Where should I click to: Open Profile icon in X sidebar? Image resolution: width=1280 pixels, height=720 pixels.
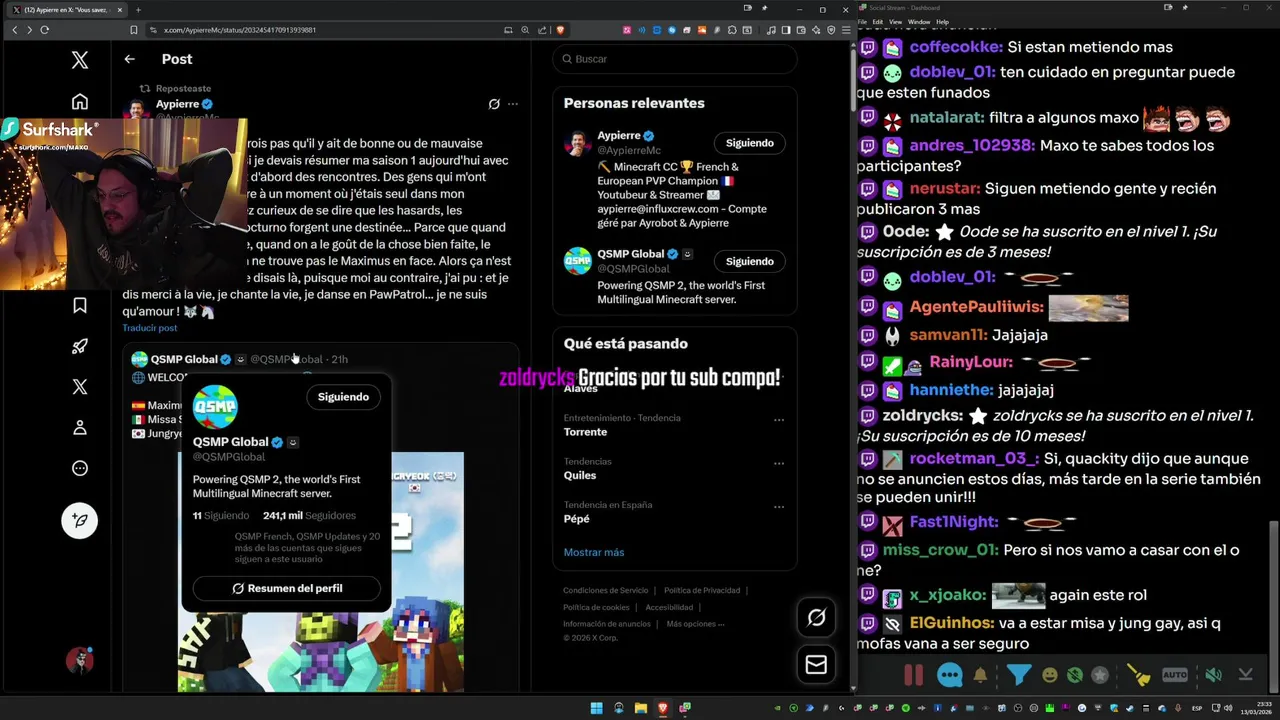[80, 428]
